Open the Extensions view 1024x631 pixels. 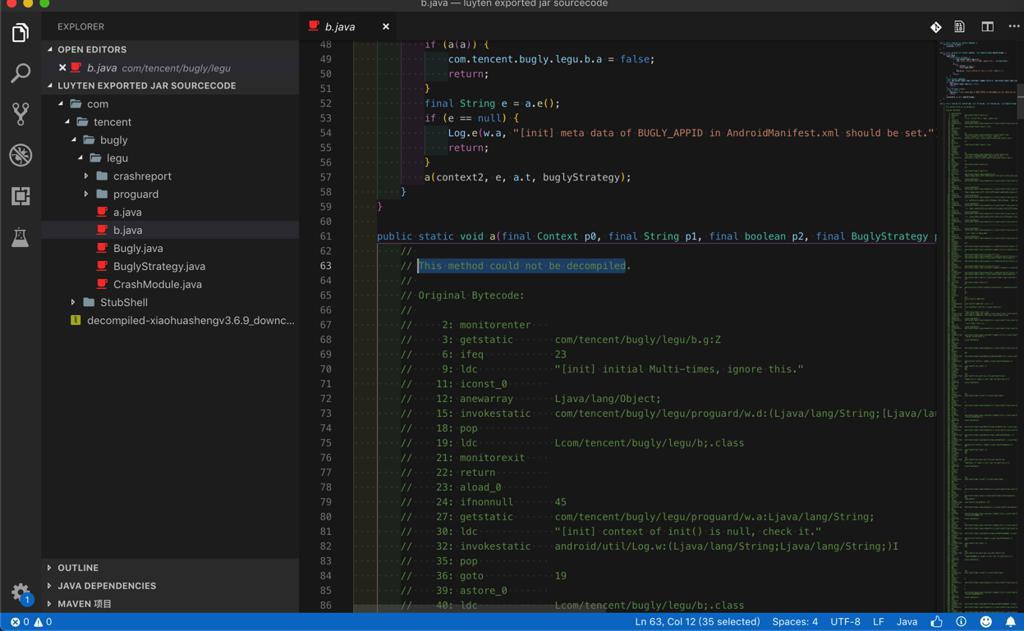[x=20, y=196]
